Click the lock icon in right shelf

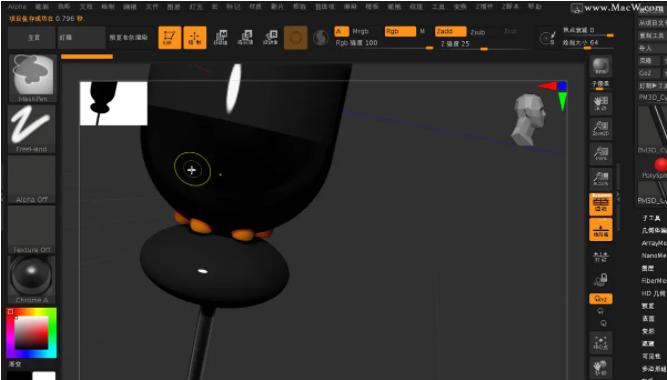pyautogui.click(x=601, y=280)
